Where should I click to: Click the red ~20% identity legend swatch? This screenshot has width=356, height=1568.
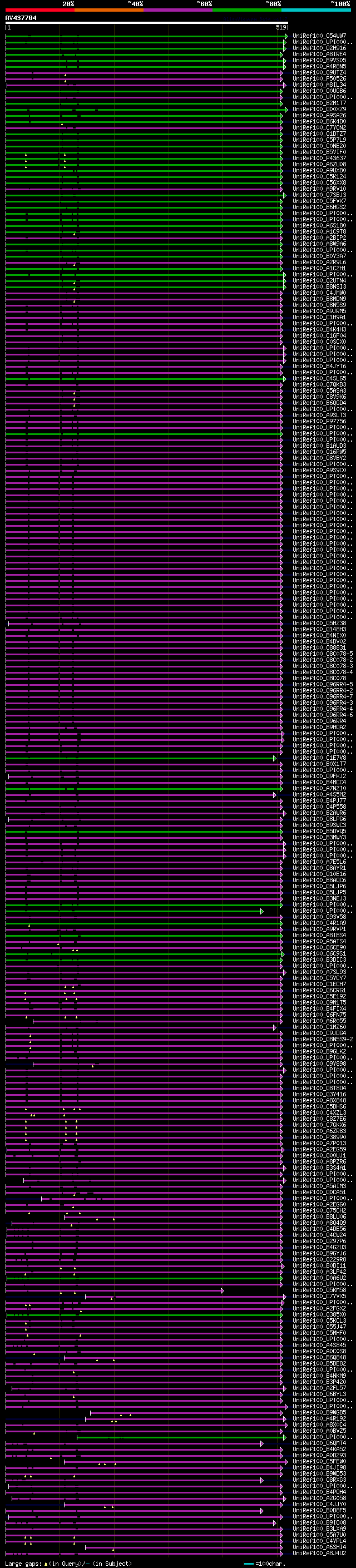[x=39, y=11]
